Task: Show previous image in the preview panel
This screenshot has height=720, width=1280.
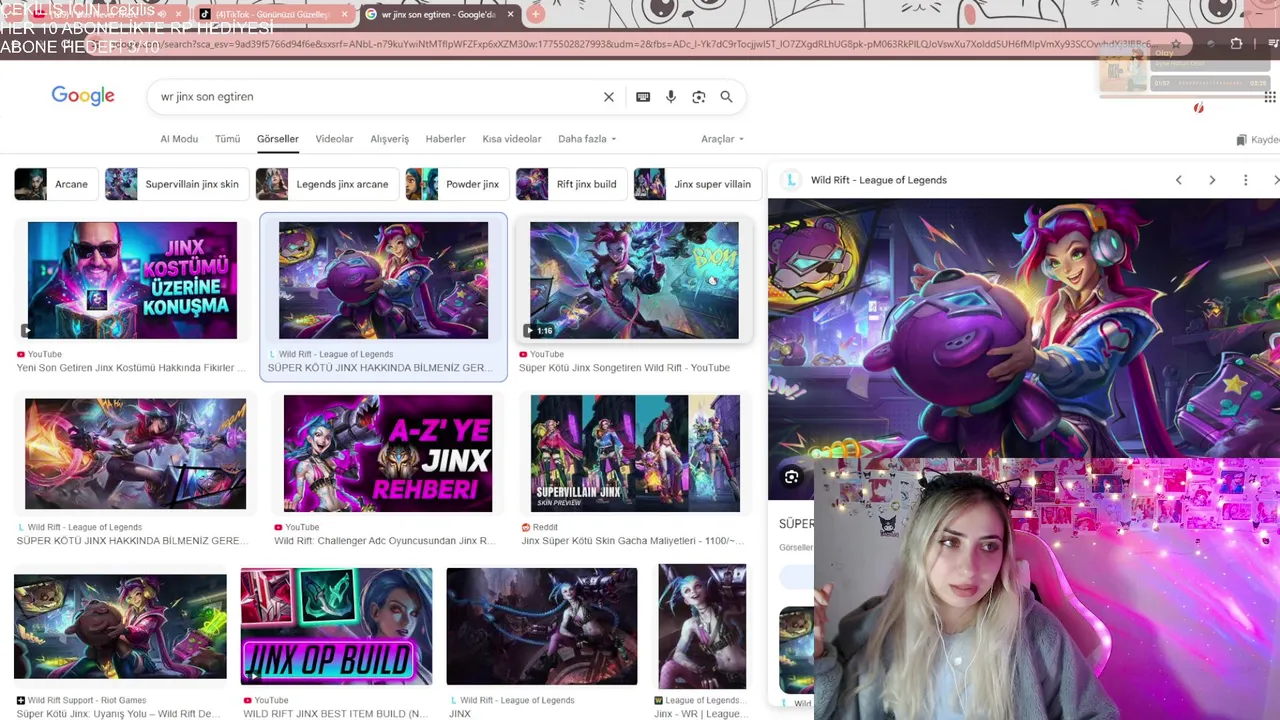Action: (x=1178, y=180)
